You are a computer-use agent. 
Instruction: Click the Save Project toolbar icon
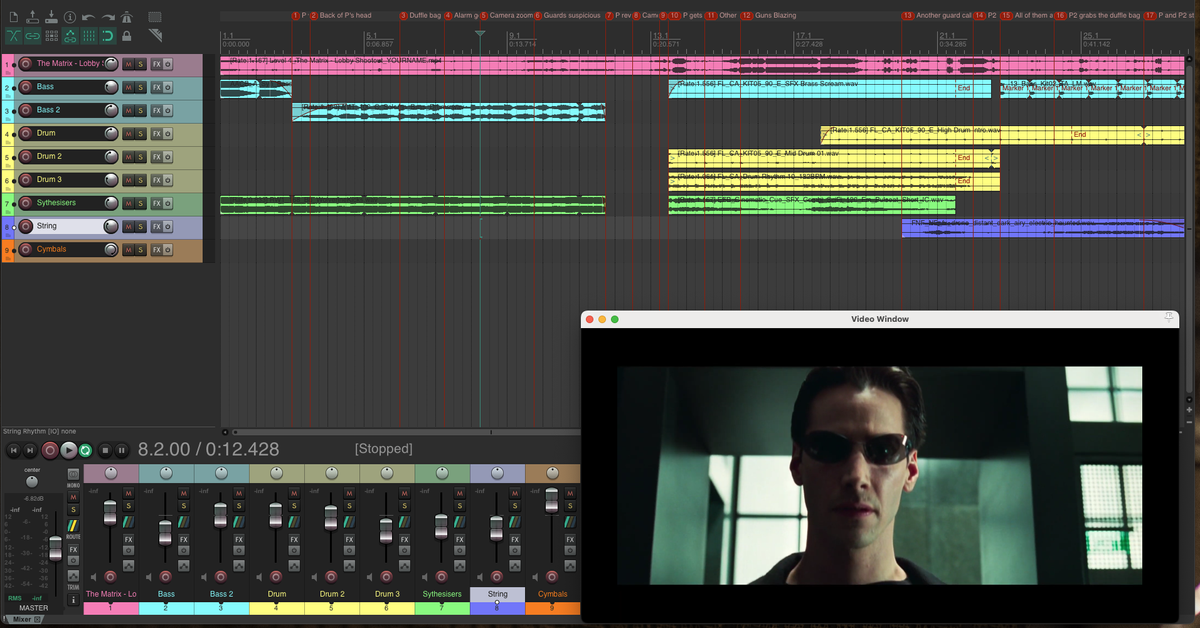tap(51, 17)
